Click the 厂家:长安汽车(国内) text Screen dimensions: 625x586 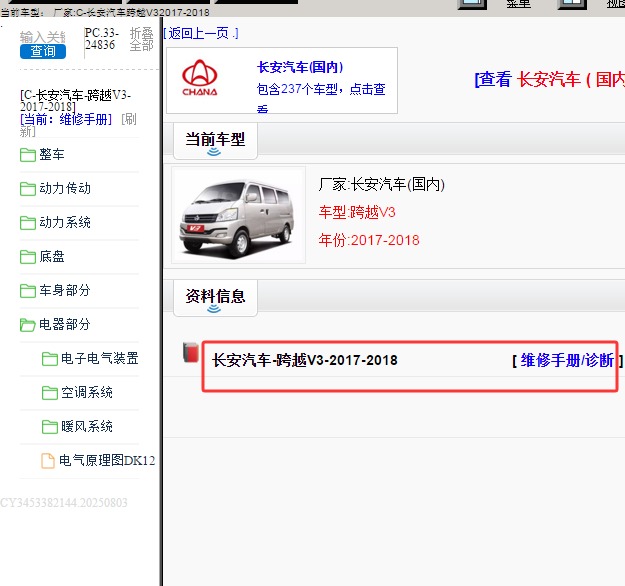(x=381, y=184)
